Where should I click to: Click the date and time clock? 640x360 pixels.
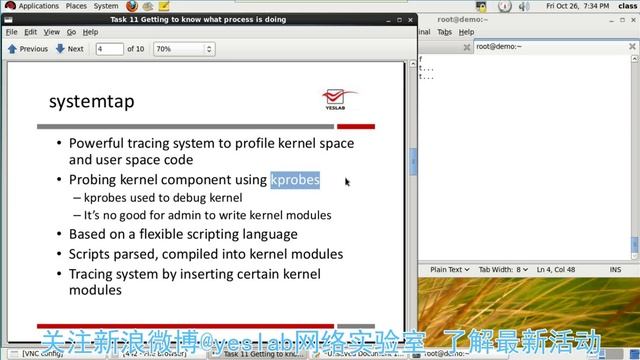coord(578,6)
